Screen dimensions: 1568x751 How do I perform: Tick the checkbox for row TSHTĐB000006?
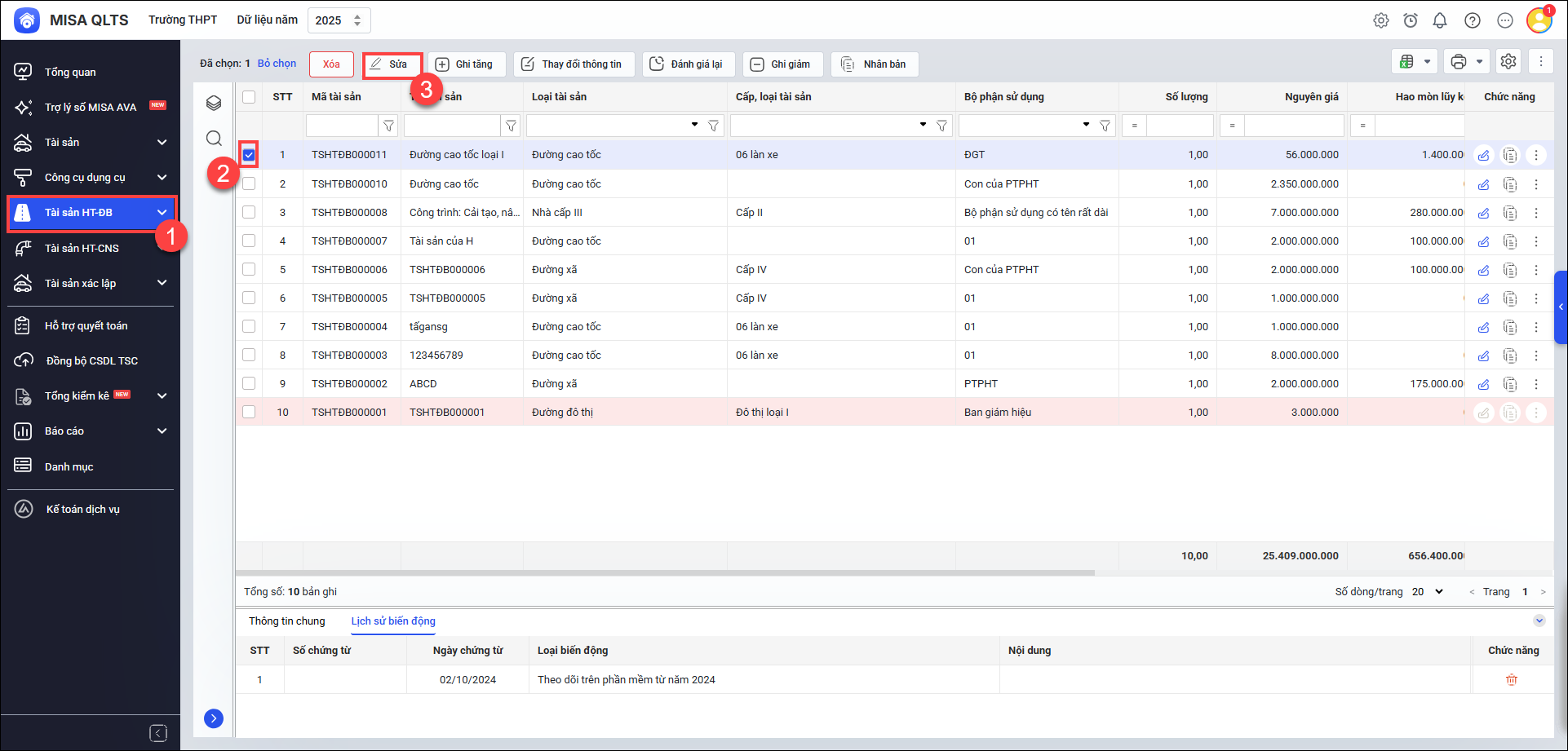coord(249,269)
